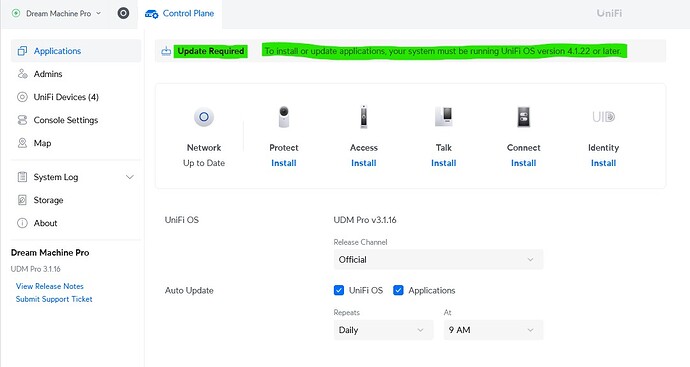Open Applications in the sidebar
690x367 pixels.
(76, 51)
